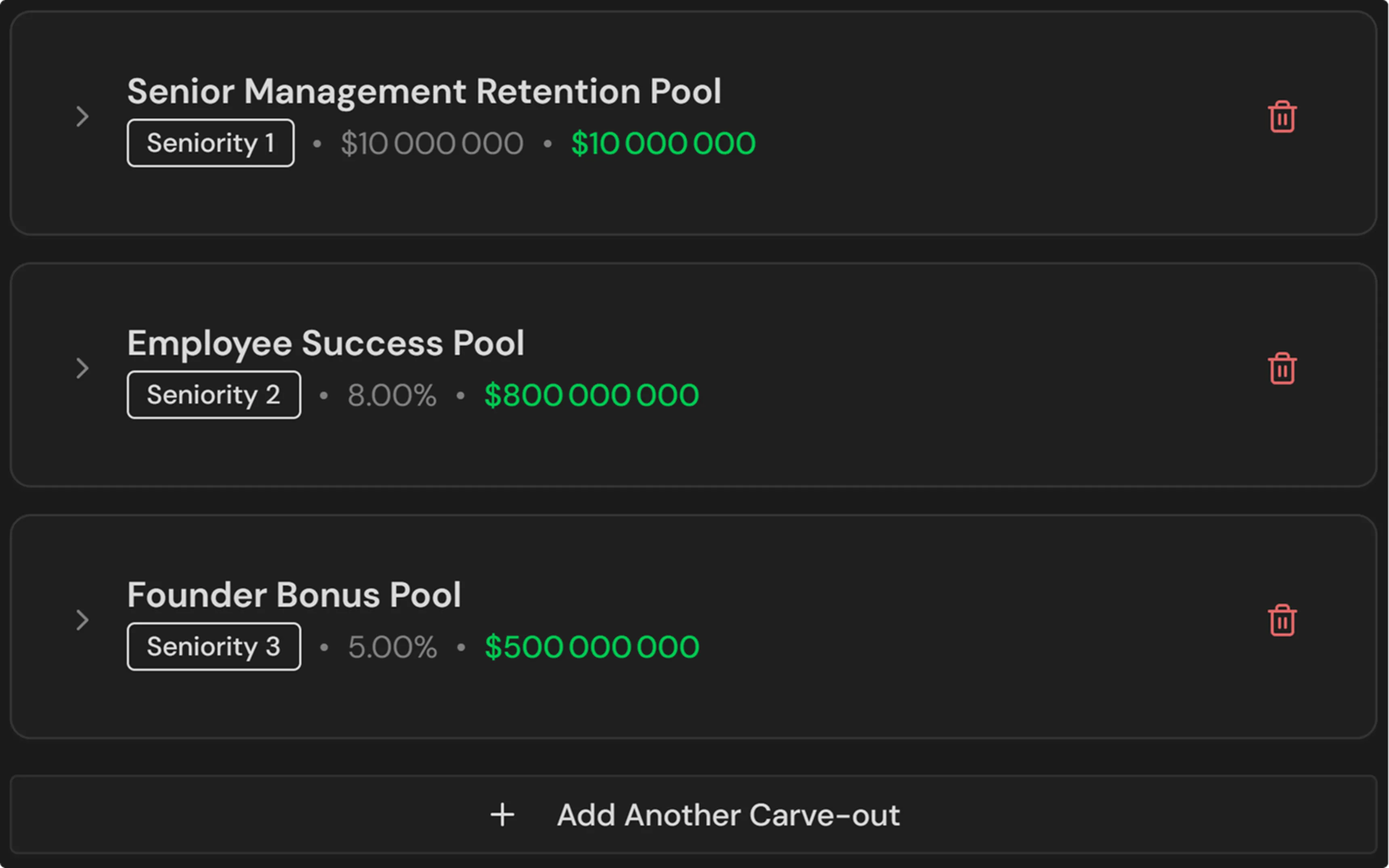1389x868 pixels.
Task: Click Add Another Carve-out button
Action: (x=728, y=815)
